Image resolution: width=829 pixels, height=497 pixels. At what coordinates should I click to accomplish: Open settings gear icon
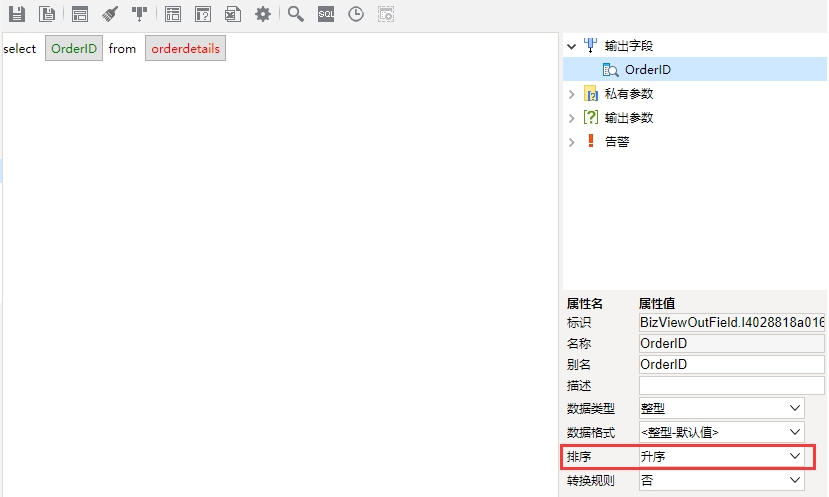point(263,14)
